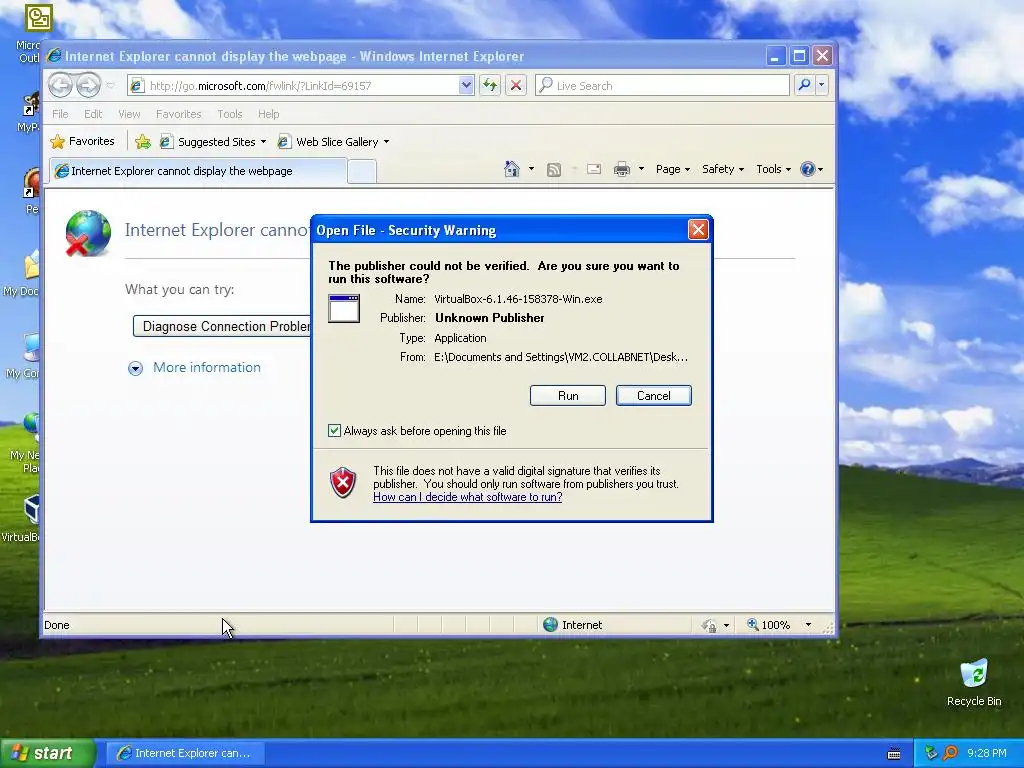Click the Windows Start button
1024x768 pixels.
tap(48, 753)
